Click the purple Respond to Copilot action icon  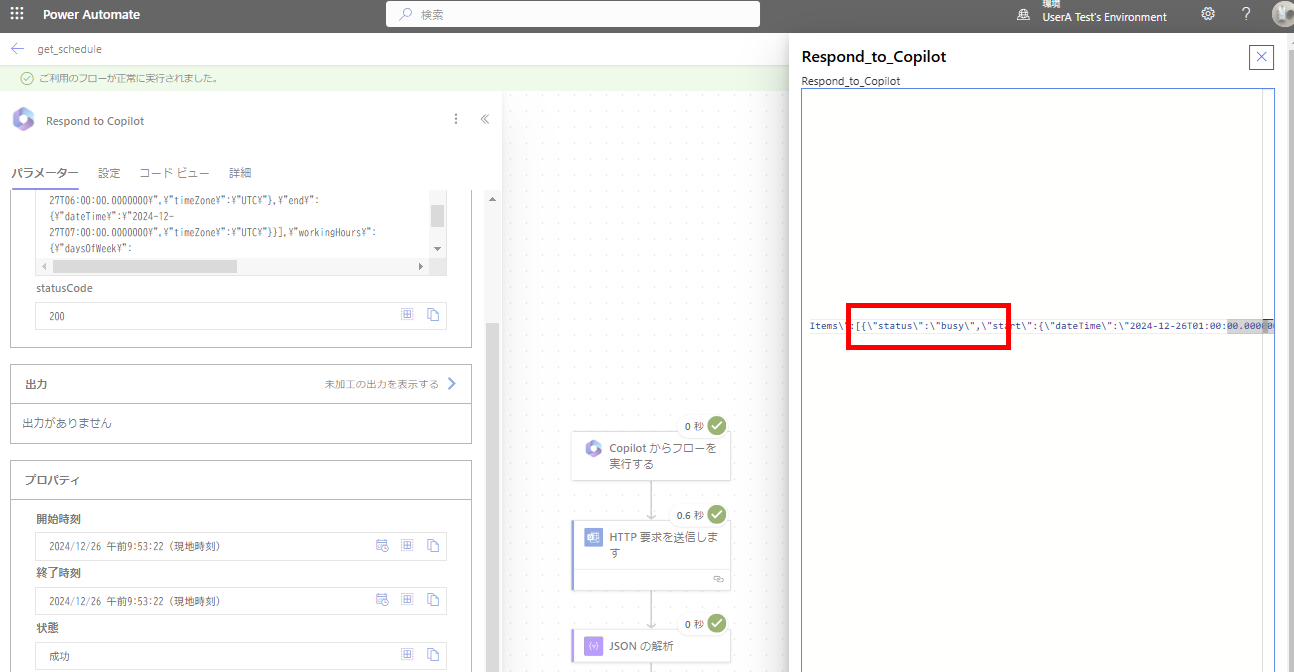point(22,118)
